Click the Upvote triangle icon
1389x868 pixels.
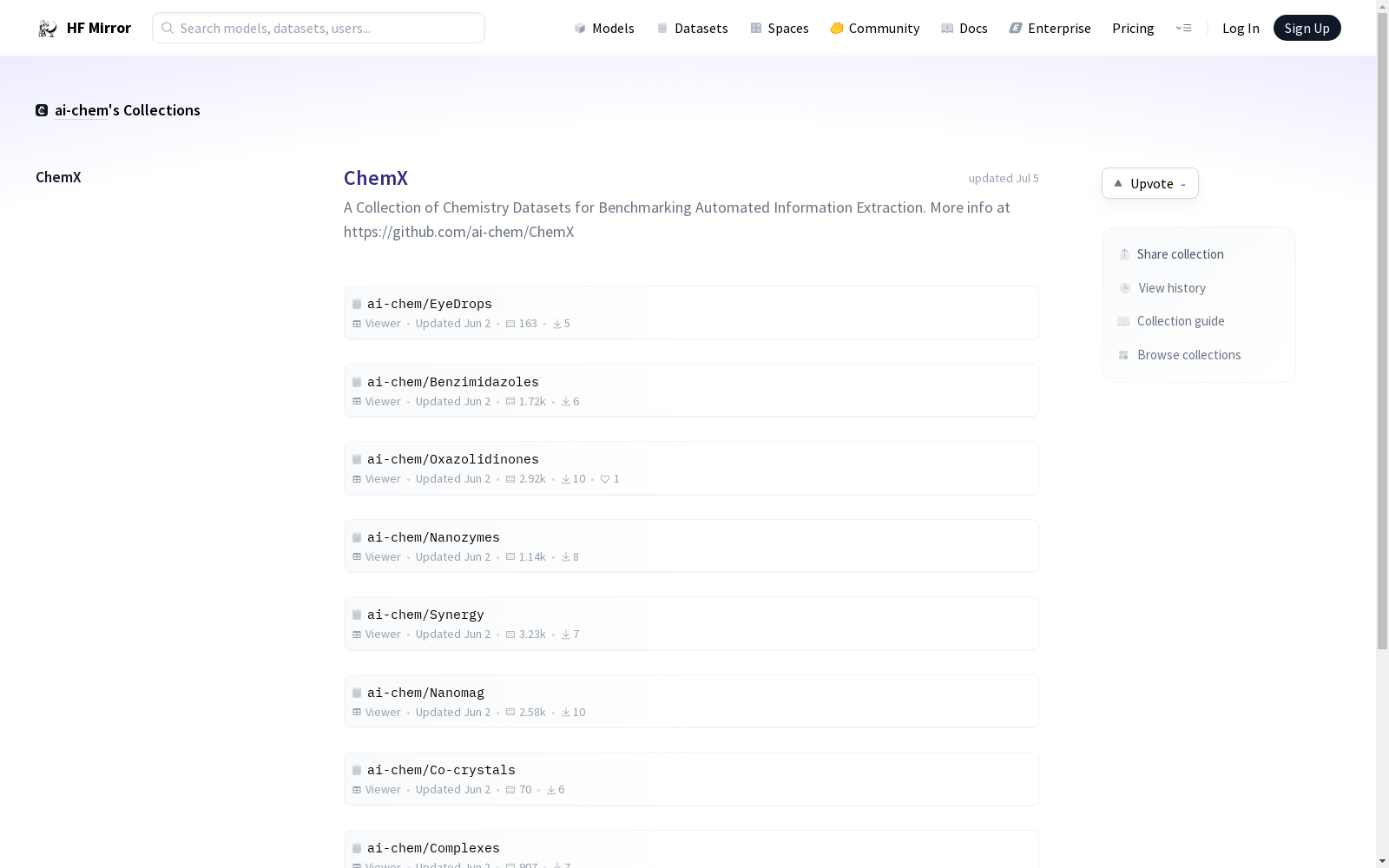[1118, 183]
